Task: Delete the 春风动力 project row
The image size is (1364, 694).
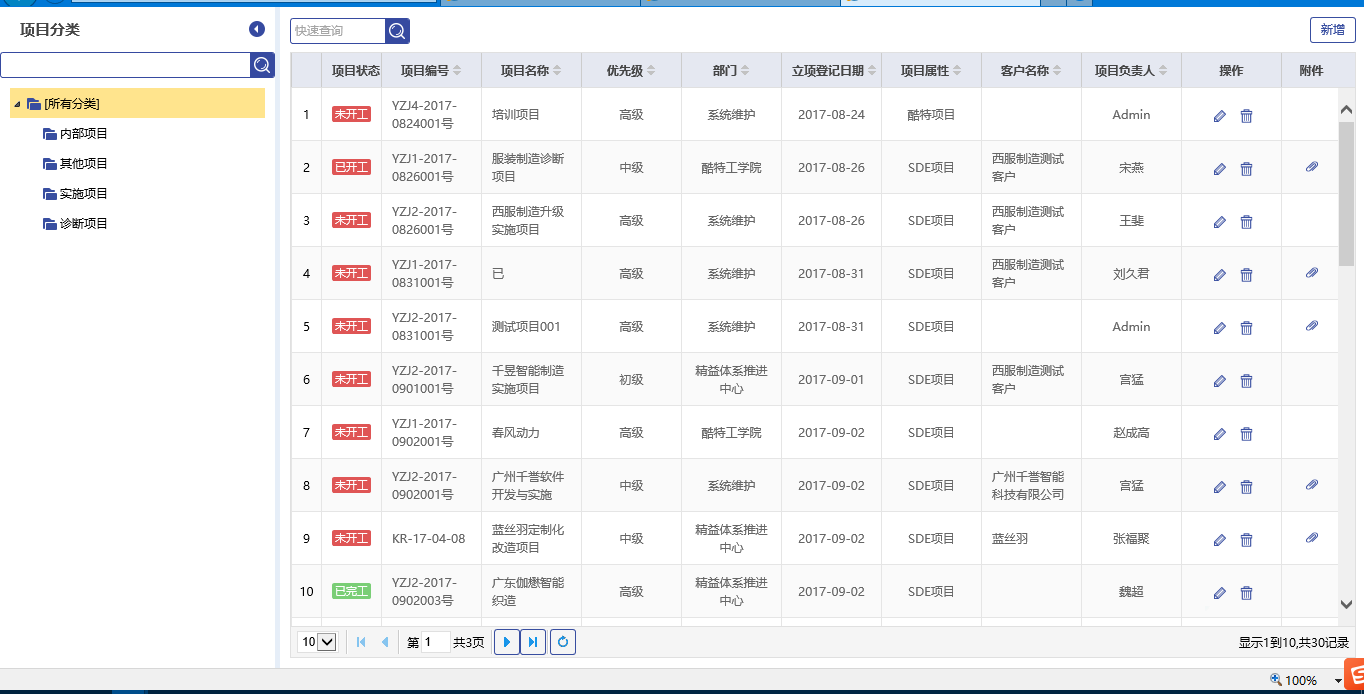Action: point(1246,434)
